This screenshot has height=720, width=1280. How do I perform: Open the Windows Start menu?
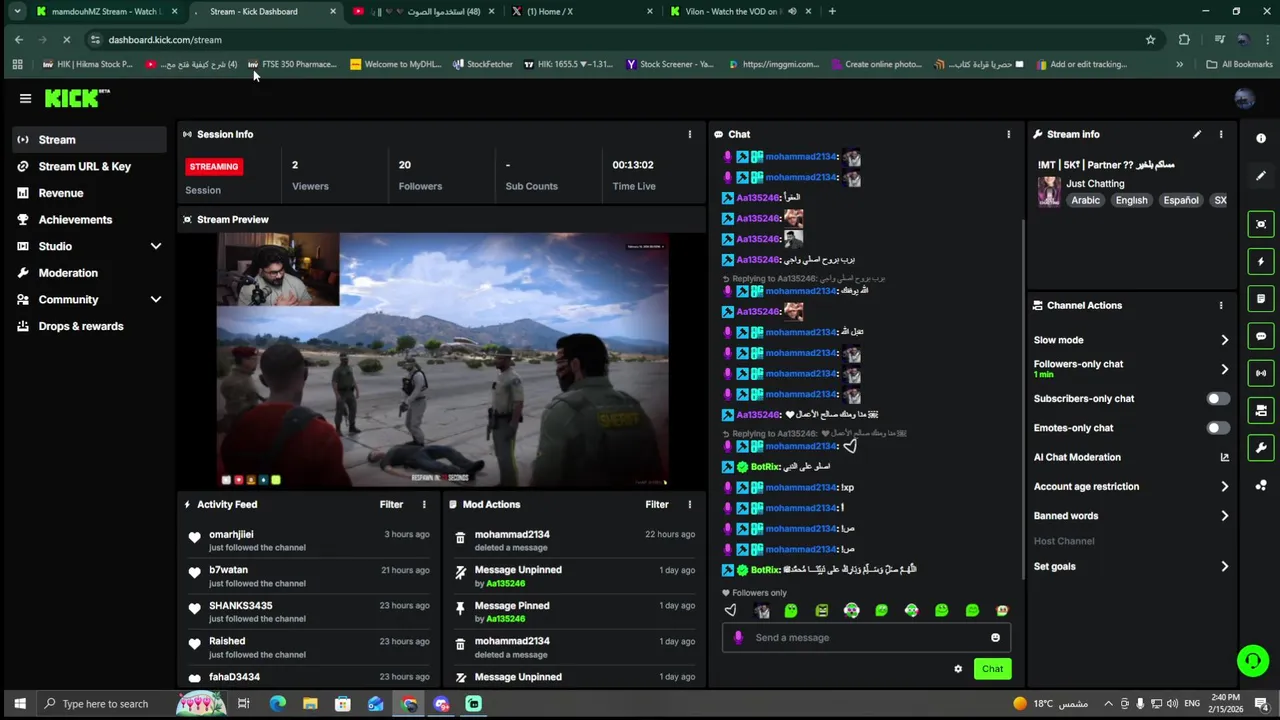pos(19,704)
